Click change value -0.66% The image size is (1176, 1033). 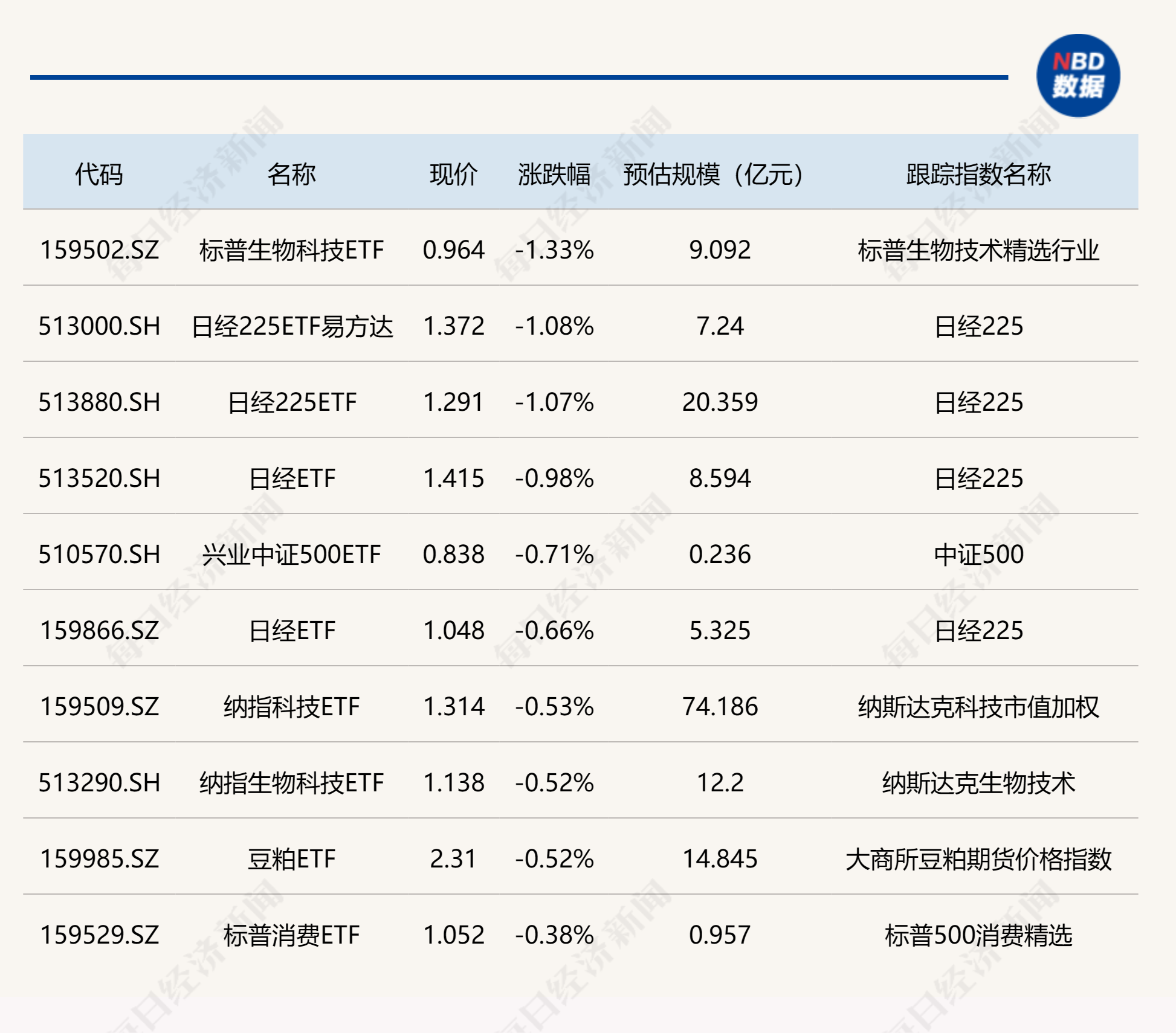click(554, 631)
